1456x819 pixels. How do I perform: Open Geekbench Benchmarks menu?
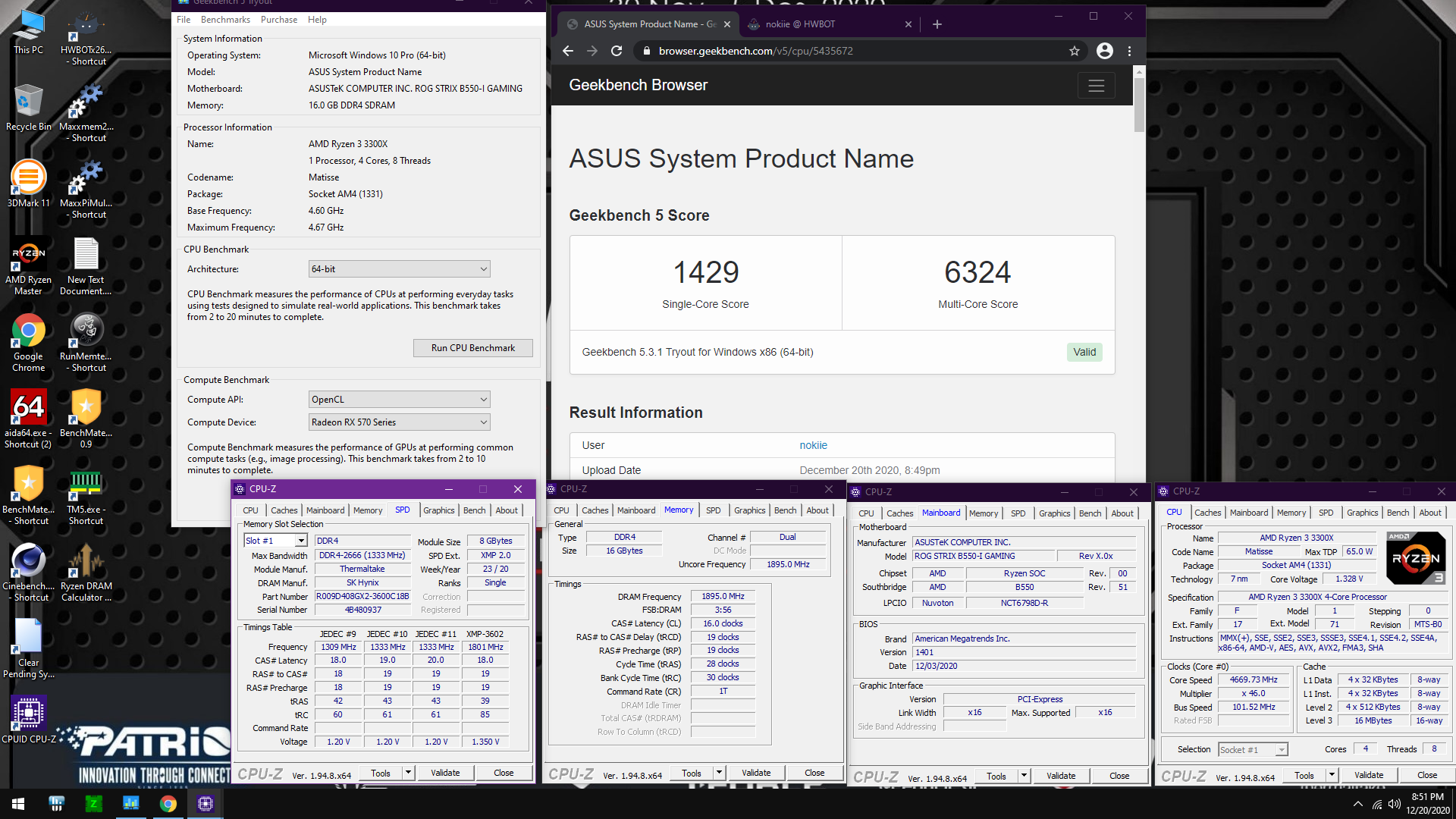[225, 20]
